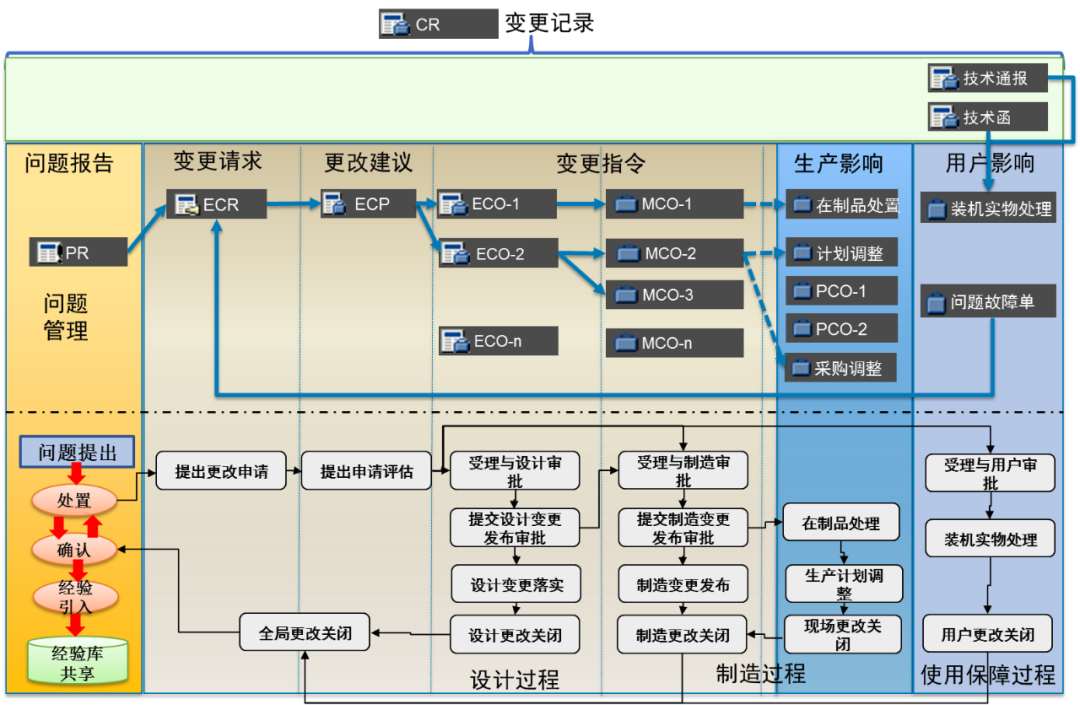Image resolution: width=1080 pixels, height=705 pixels.
Task: Click the 问题故障单 briefcase icon
Action: click(936, 303)
